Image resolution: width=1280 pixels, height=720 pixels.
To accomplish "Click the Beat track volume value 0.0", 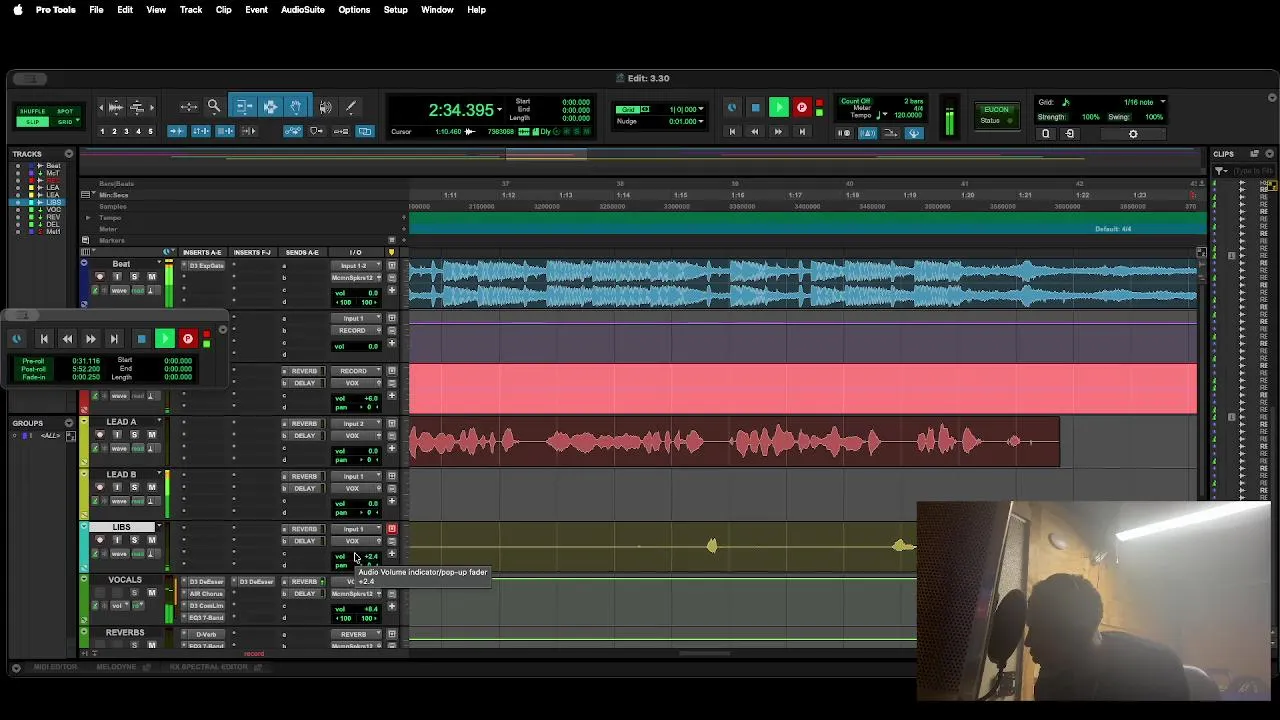I will [x=373, y=293].
